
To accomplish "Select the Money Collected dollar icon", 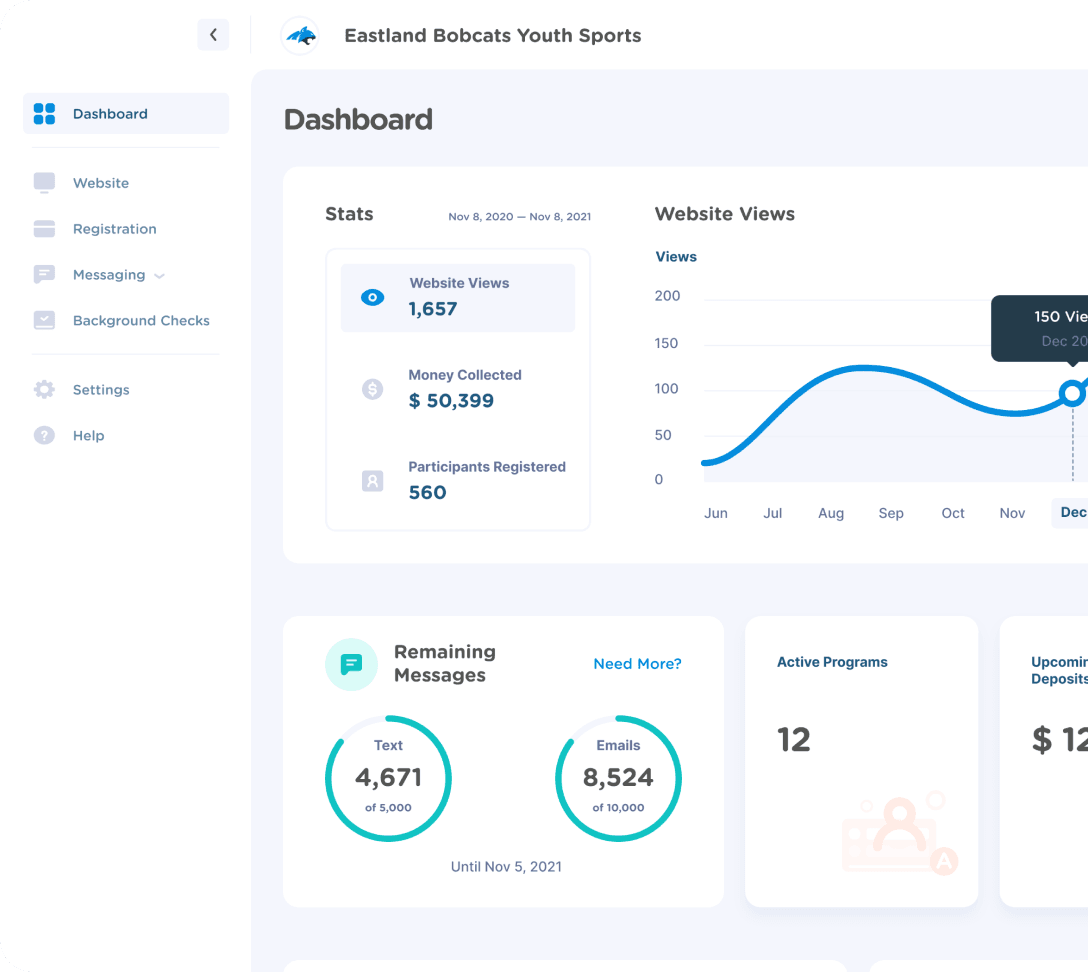I will (372, 389).
